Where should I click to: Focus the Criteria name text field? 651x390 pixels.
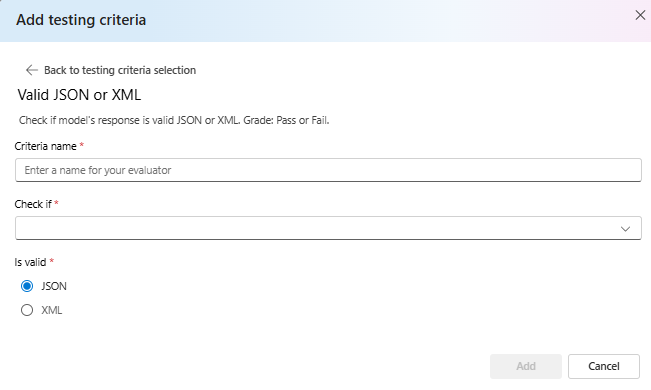tap(328, 170)
